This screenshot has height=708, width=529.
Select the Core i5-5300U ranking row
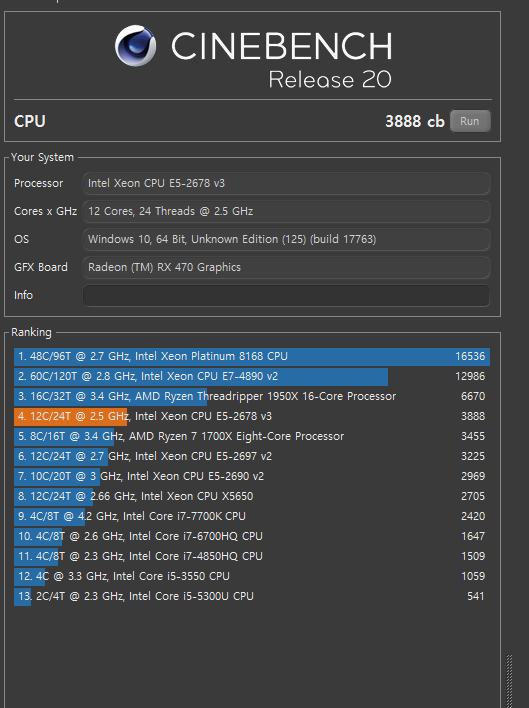(x=252, y=596)
